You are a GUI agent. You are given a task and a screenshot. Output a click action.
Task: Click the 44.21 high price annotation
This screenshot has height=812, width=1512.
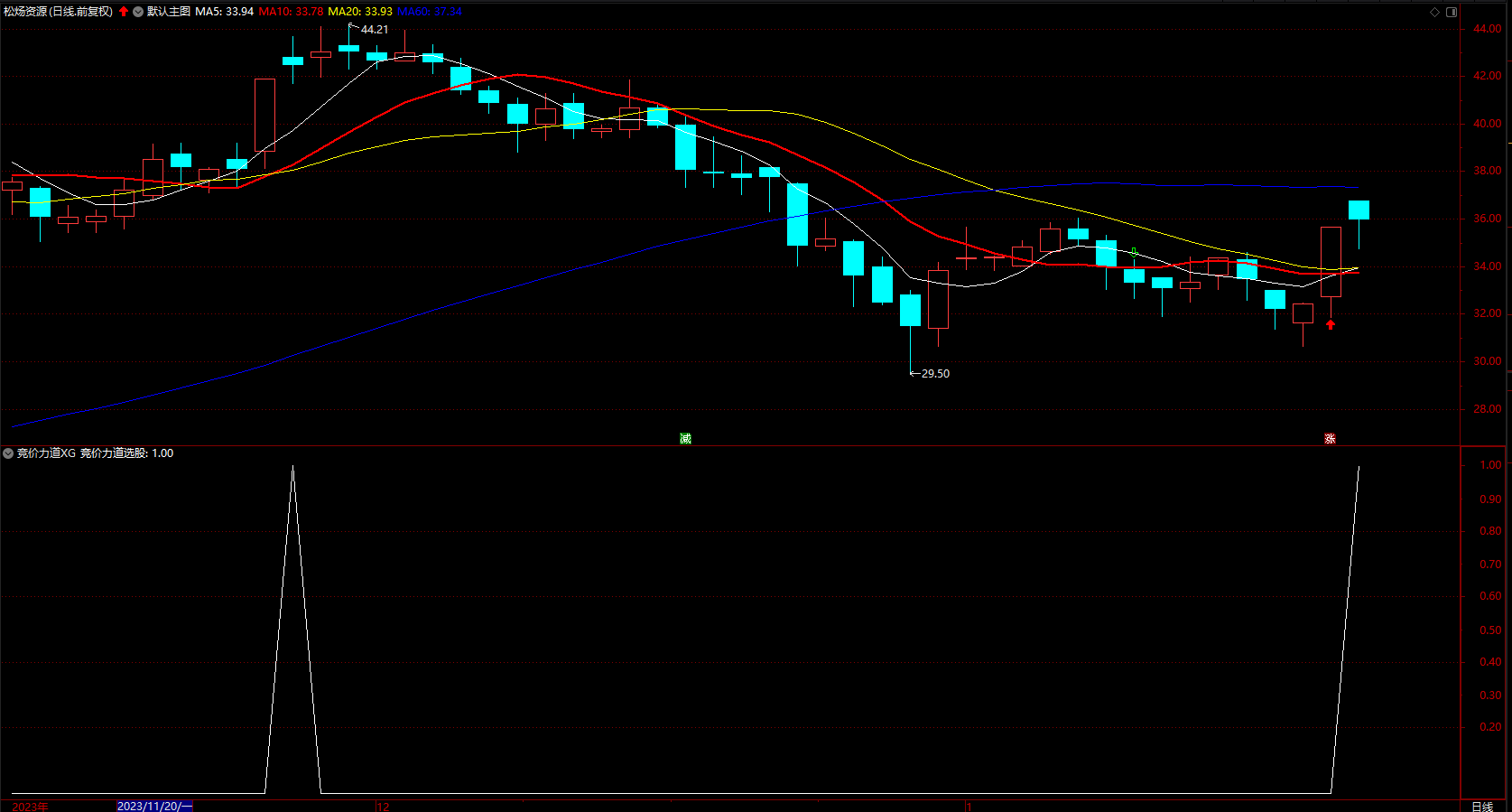(x=375, y=30)
